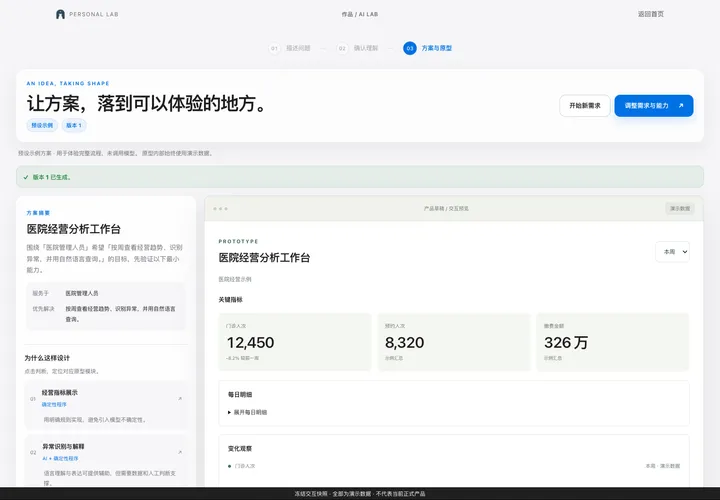Go to step 描述问题
The image size is (720, 500).
pyautogui.click(x=298, y=48)
